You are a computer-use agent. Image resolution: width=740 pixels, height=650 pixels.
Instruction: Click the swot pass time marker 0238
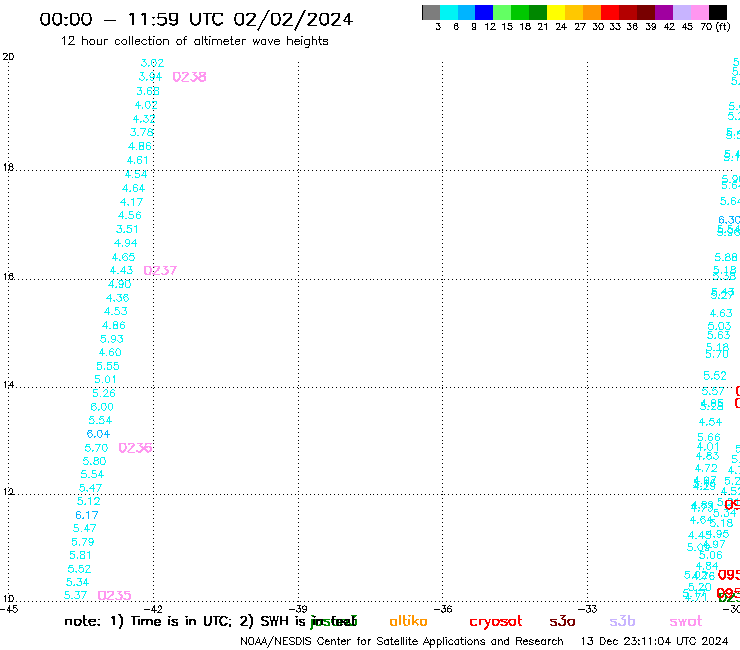click(189, 77)
